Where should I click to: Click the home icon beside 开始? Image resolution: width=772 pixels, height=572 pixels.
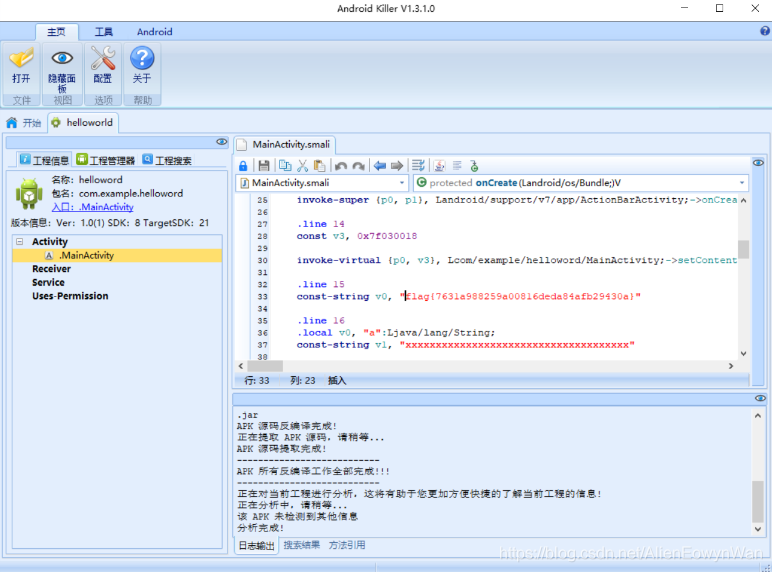pos(12,123)
